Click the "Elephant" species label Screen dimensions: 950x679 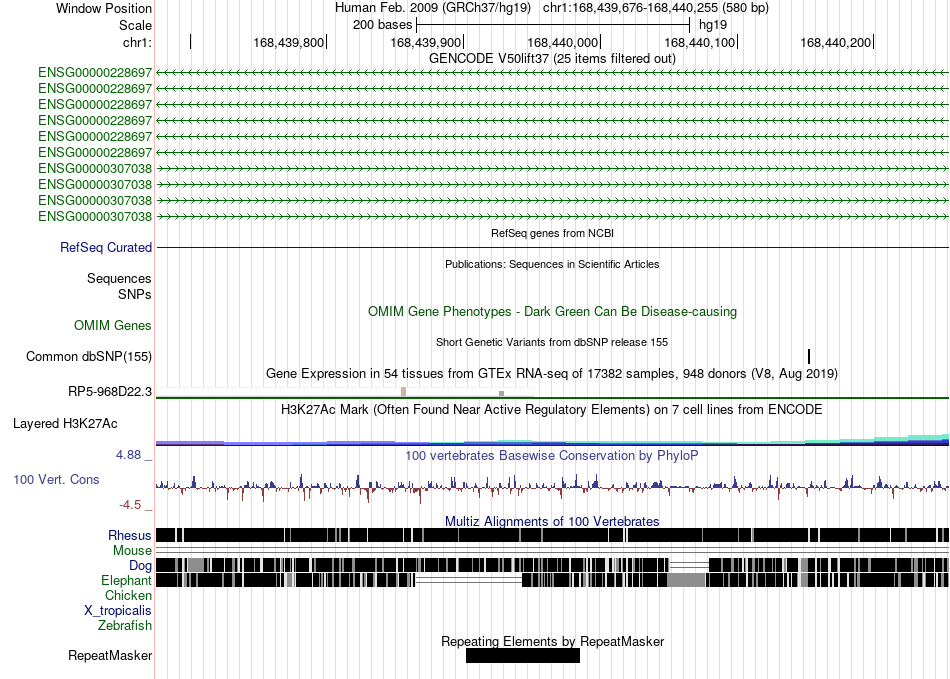(x=126, y=580)
